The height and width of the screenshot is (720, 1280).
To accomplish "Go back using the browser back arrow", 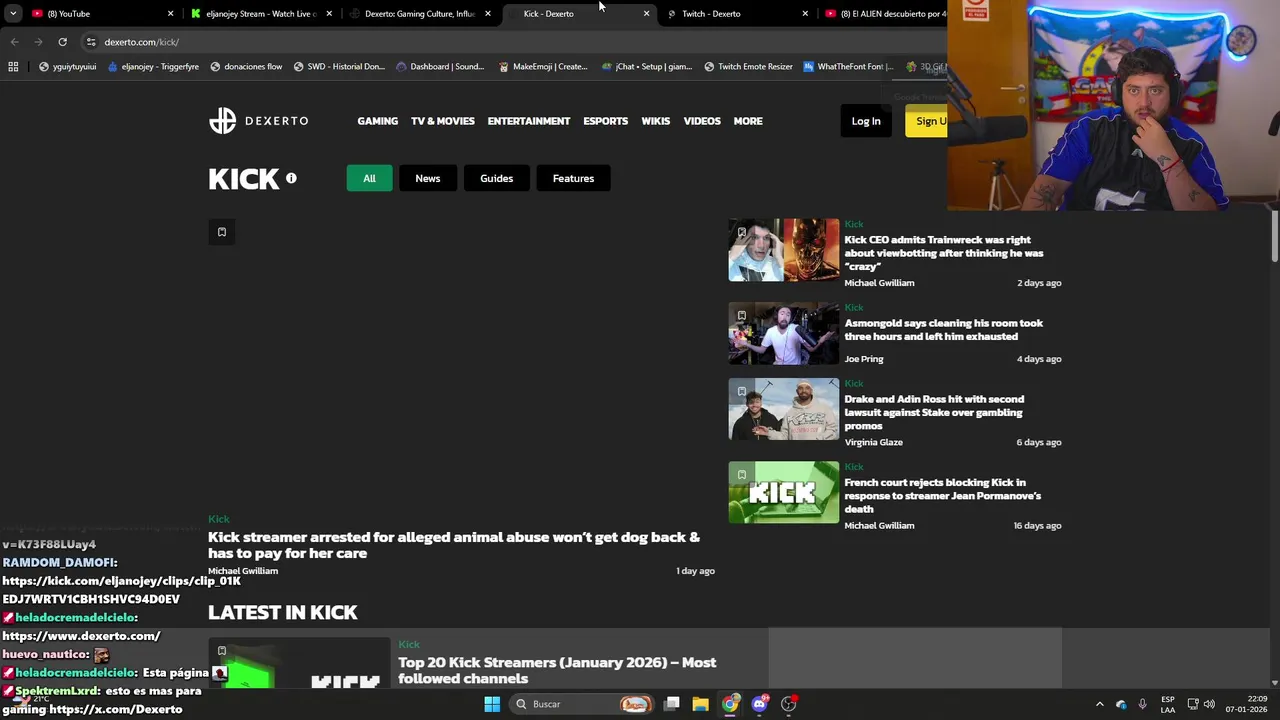I will pos(14,42).
